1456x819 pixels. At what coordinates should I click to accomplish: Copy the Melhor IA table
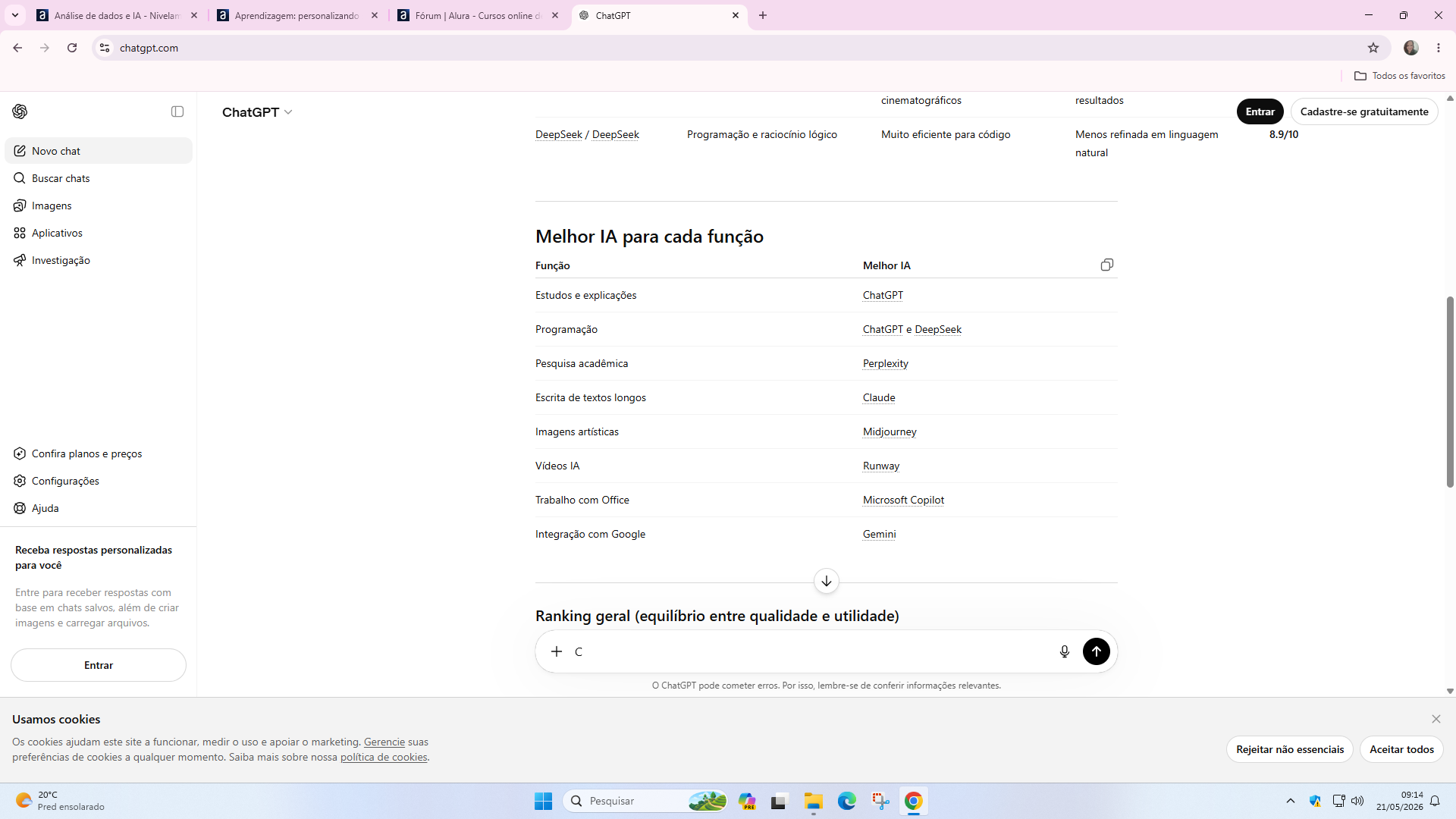point(1107,265)
